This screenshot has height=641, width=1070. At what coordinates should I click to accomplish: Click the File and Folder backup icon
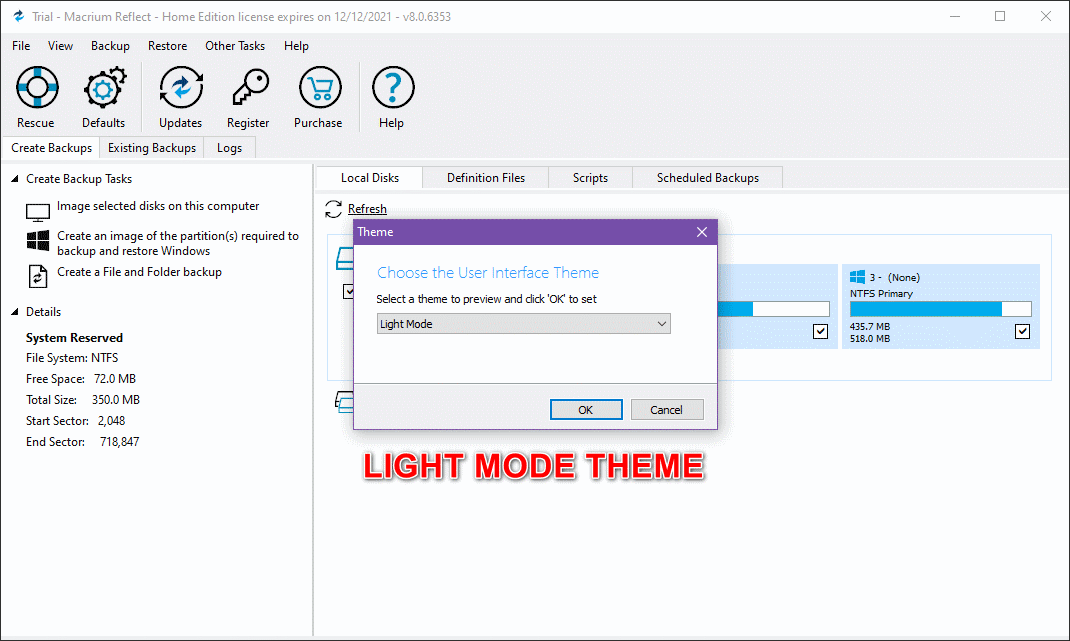coord(38,276)
